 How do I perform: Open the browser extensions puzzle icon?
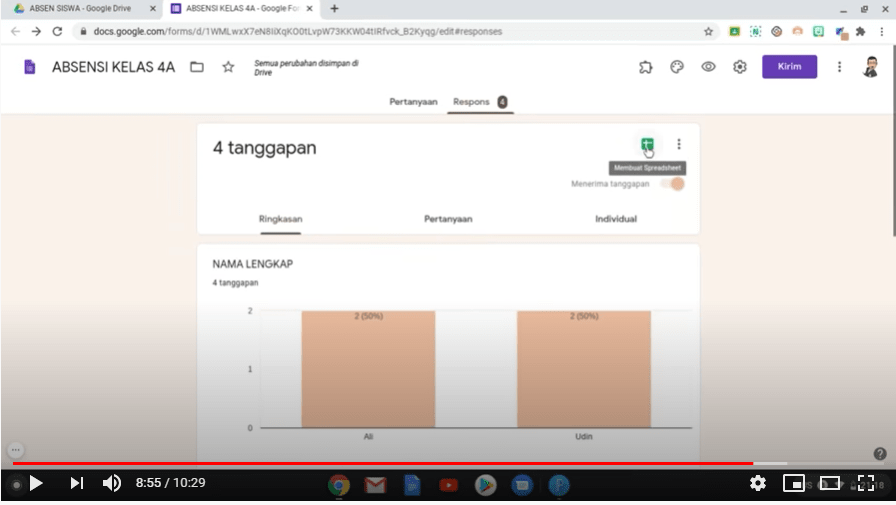(x=861, y=31)
